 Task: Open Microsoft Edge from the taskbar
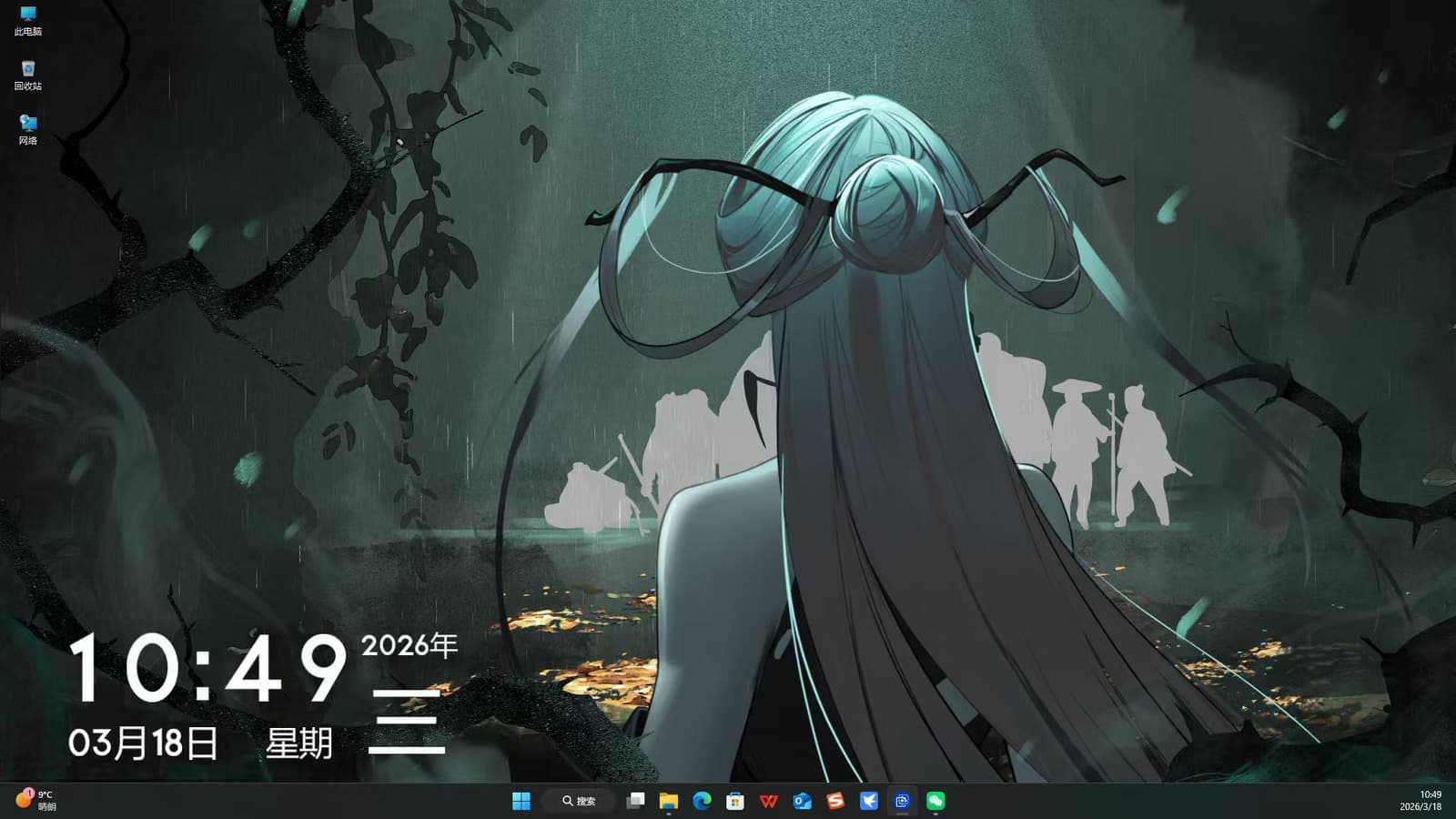click(x=702, y=801)
